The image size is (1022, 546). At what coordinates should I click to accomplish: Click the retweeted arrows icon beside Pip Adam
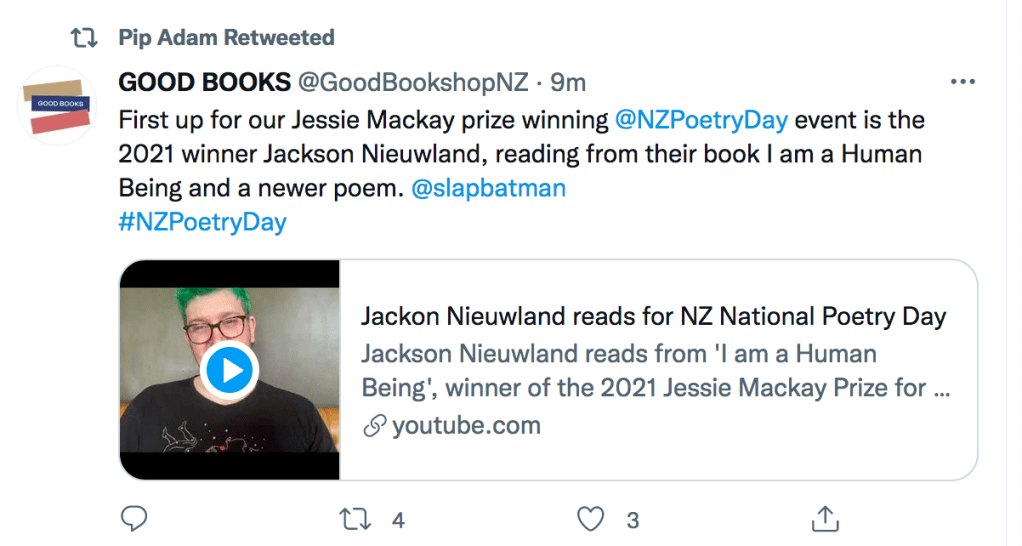[84, 38]
